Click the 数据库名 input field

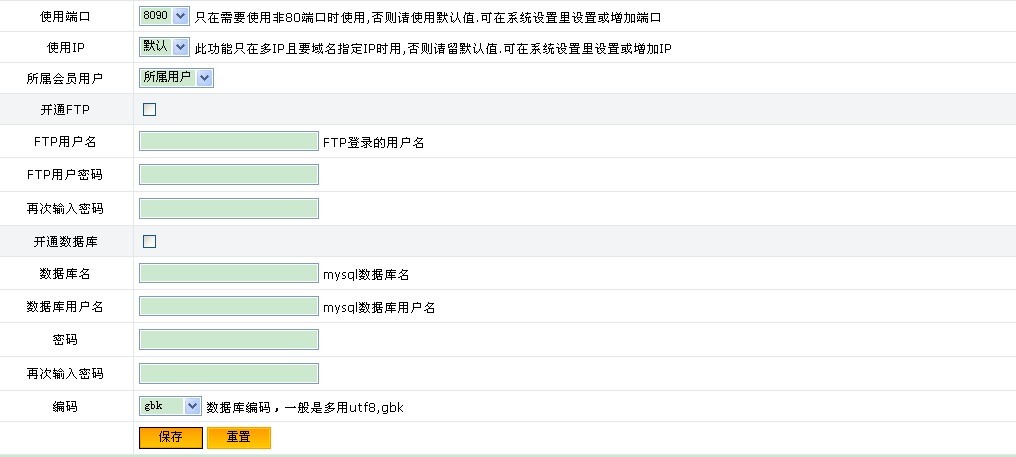(229, 274)
